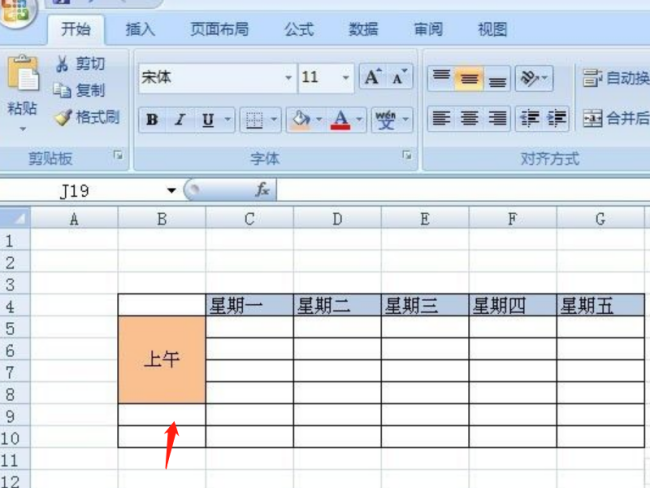Image resolution: width=650 pixels, height=488 pixels.
Task: Open the Office button menu
Action: [17, 10]
